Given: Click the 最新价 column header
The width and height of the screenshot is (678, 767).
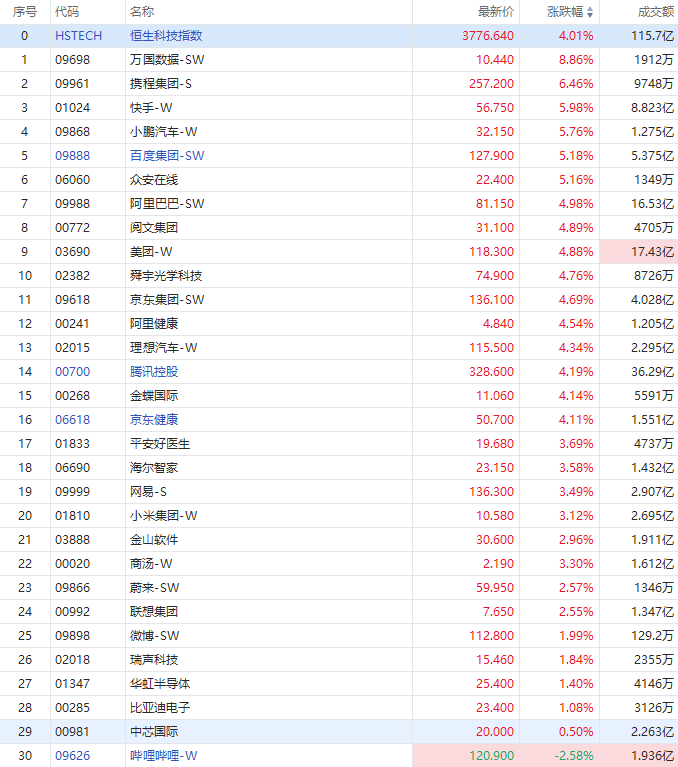Looking at the screenshot, I should (496, 12).
